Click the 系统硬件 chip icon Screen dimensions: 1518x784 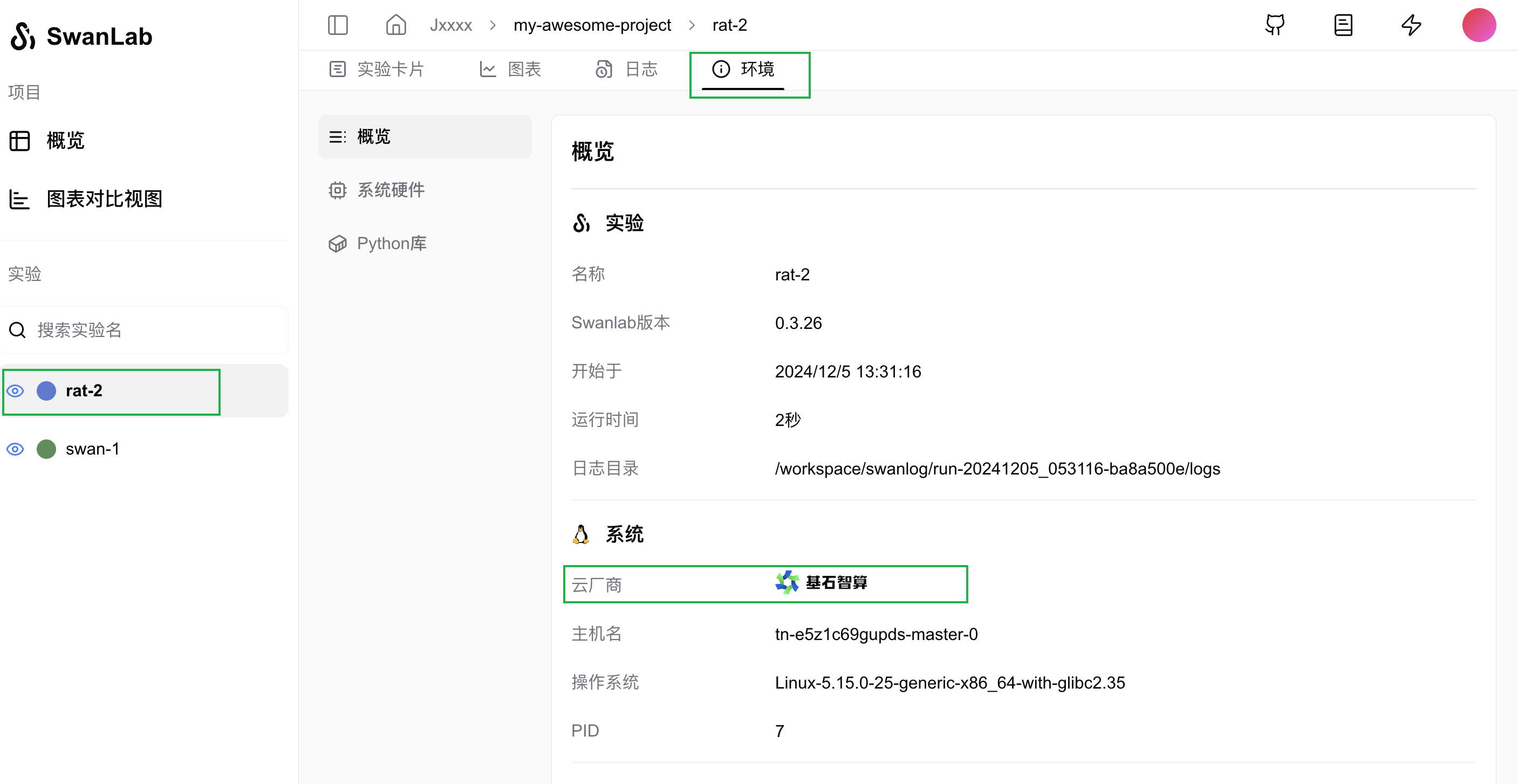tap(338, 190)
